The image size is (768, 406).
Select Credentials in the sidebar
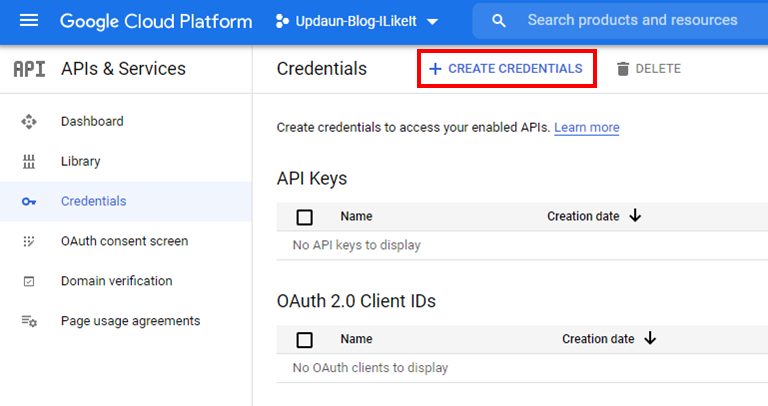(94, 201)
